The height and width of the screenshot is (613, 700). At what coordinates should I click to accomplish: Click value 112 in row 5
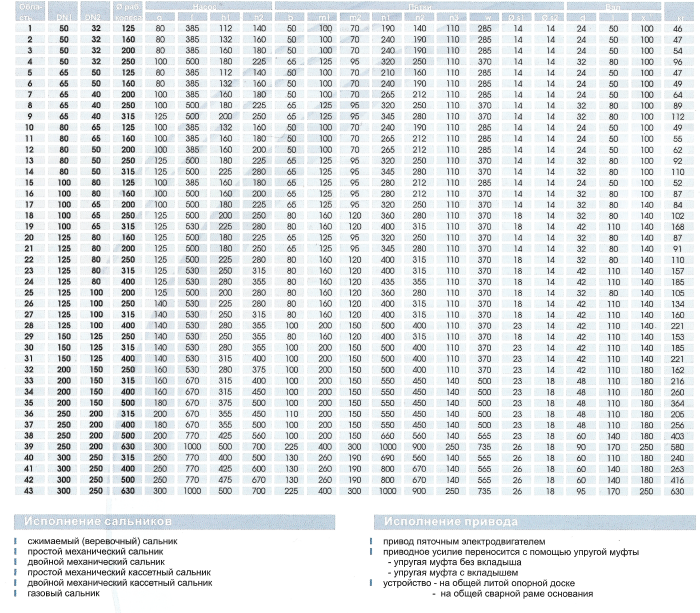tap(225, 72)
